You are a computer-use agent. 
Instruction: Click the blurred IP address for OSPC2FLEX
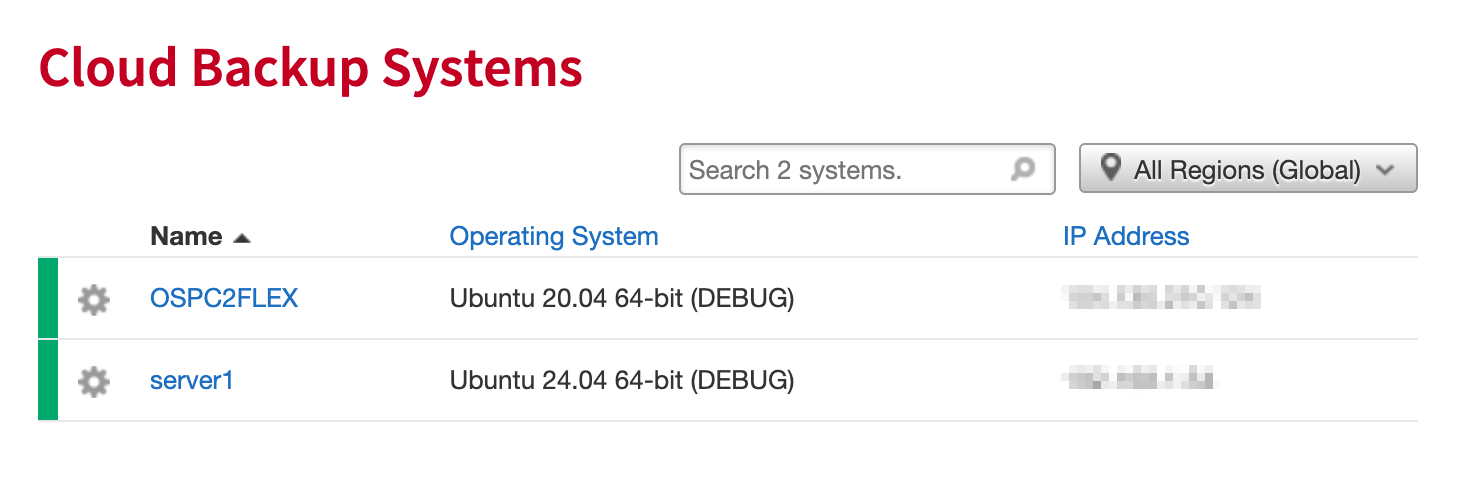tap(1161, 297)
